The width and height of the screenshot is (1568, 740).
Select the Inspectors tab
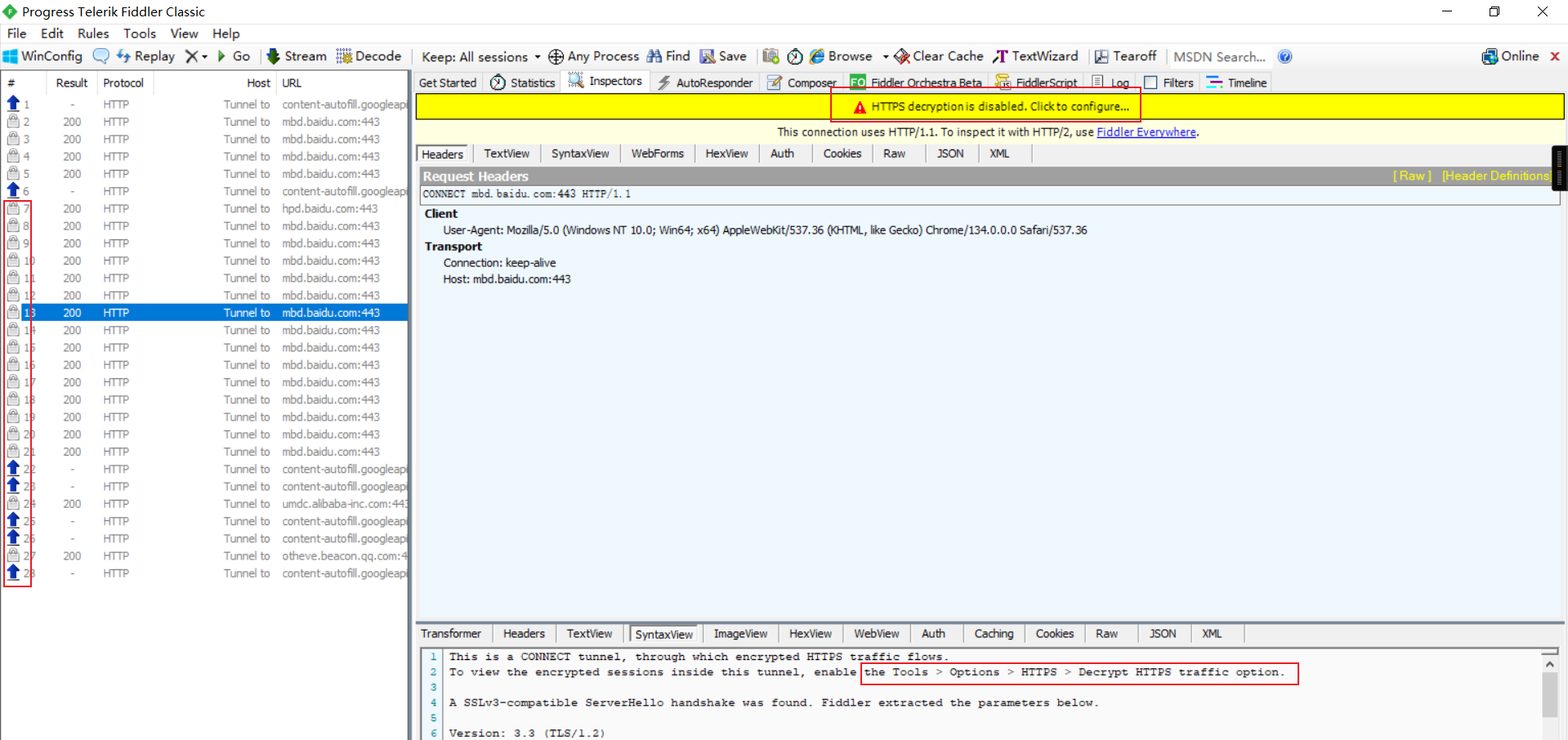(x=605, y=82)
